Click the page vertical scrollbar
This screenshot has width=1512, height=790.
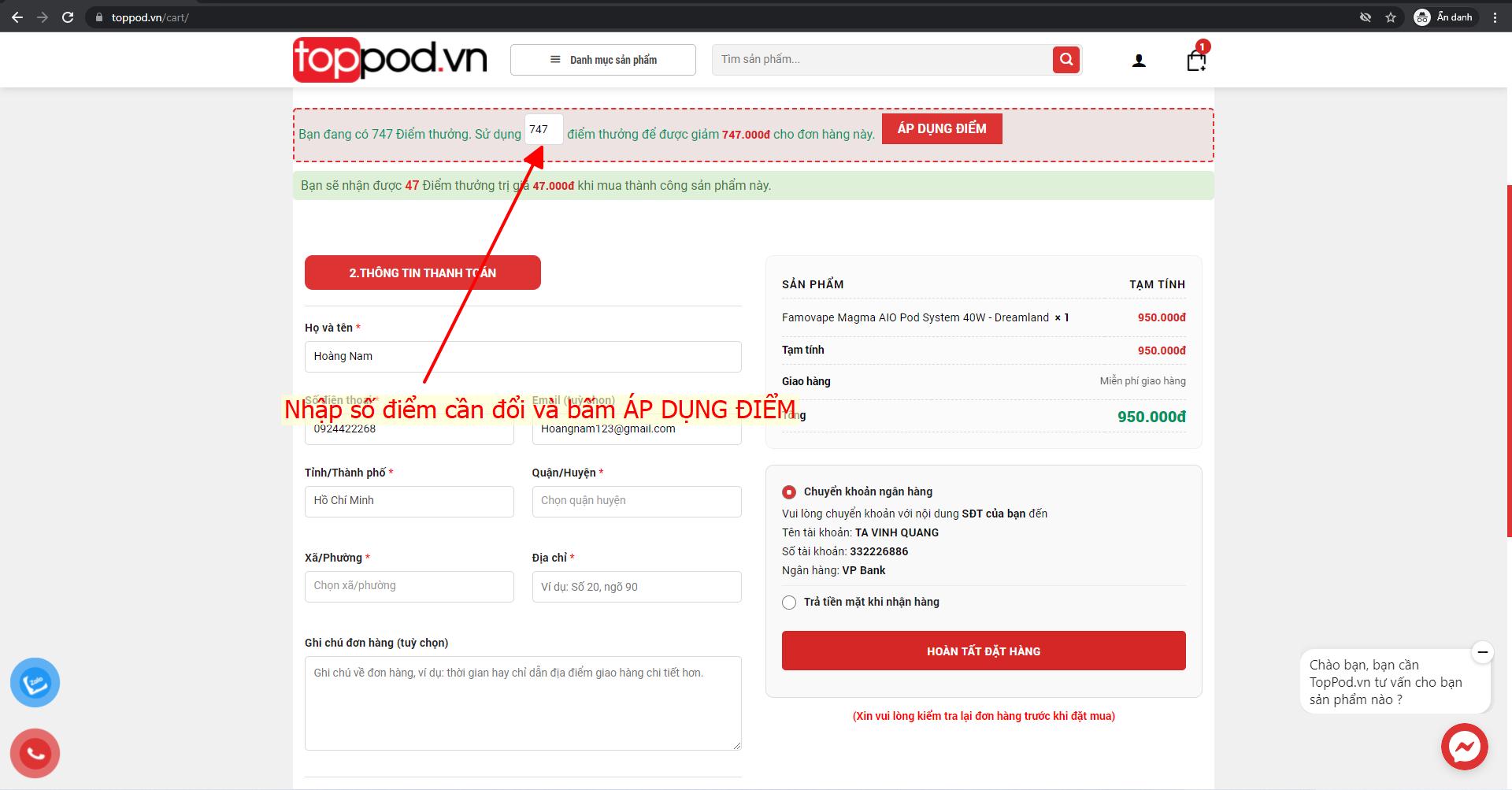tap(1509, 361)
